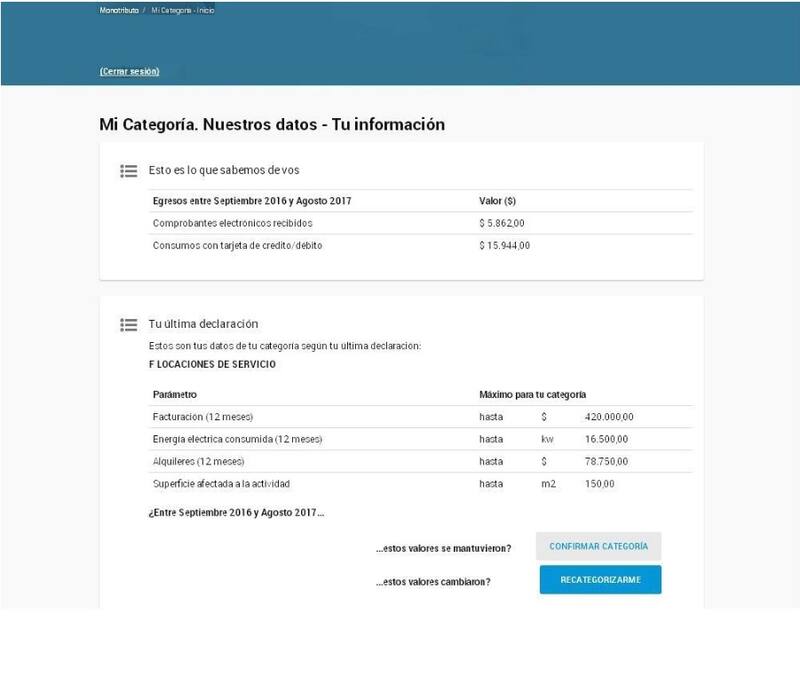This screenshot has height=685, width=800.
Task: Select the 'Energía eléctrica consumida' parameter row
Action: pos(237,439)
